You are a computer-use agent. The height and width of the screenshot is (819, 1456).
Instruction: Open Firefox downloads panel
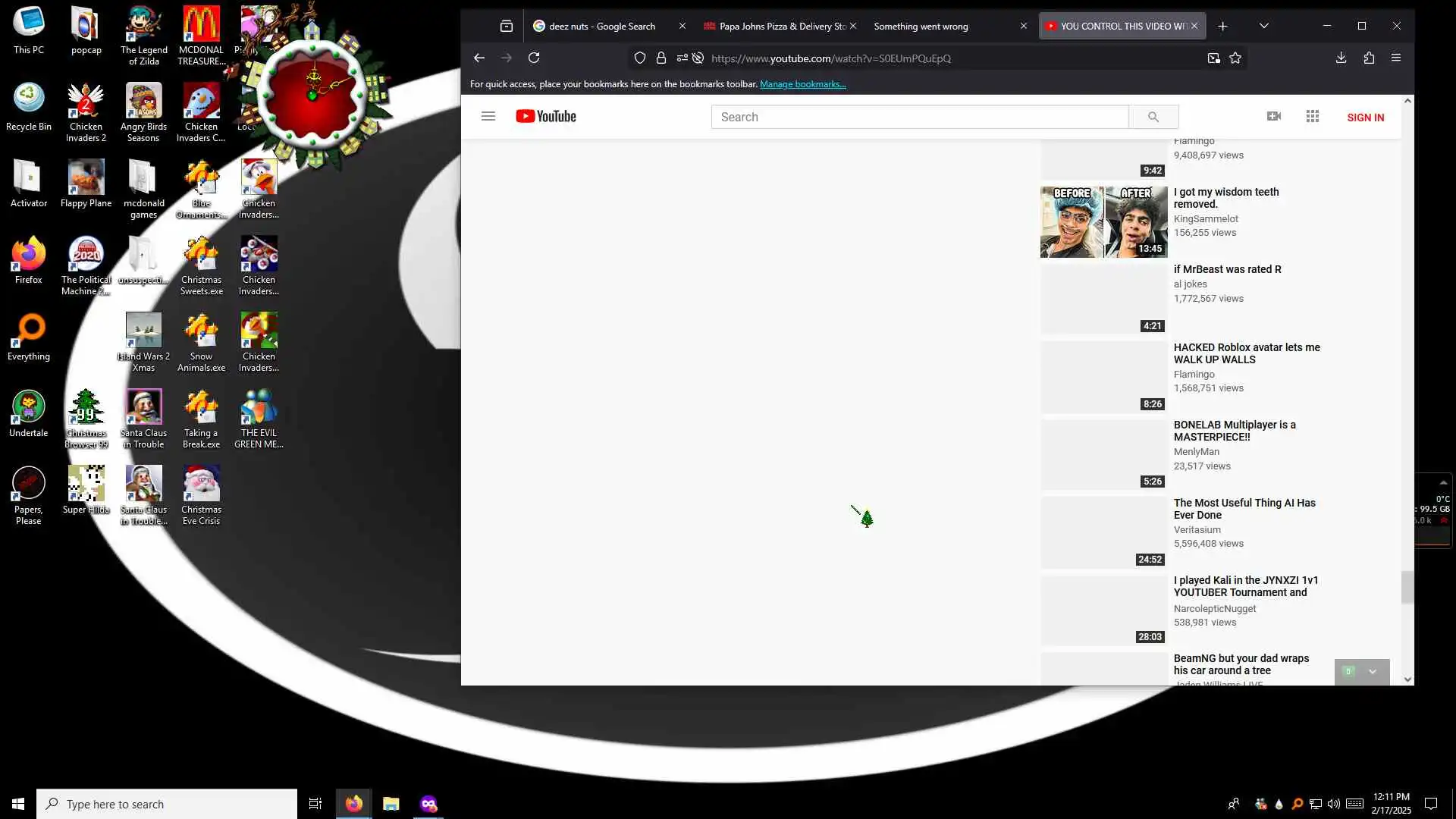pyautogui.click(x=1341, y=58)
